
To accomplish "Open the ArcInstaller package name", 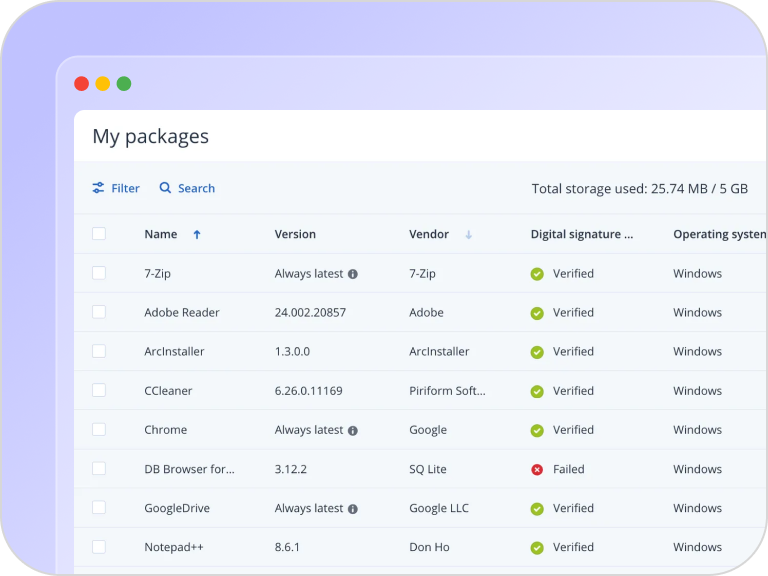I will click(174, 352).
